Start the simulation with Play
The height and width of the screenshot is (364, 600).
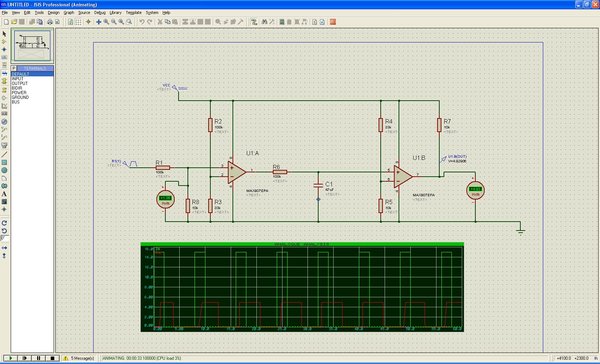coord(10,358)
